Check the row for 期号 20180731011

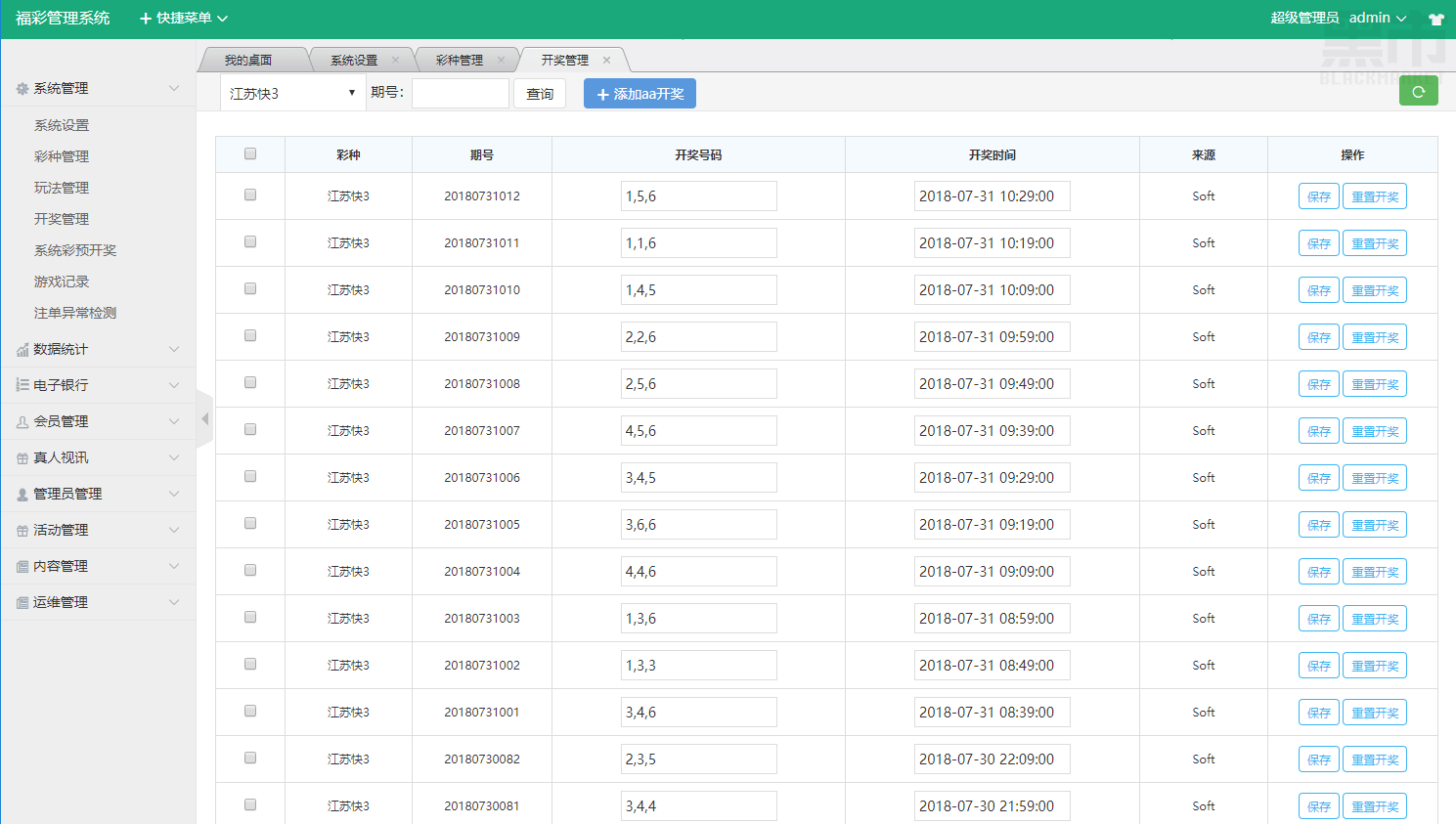pyautogui.click(x=250, y=241)
